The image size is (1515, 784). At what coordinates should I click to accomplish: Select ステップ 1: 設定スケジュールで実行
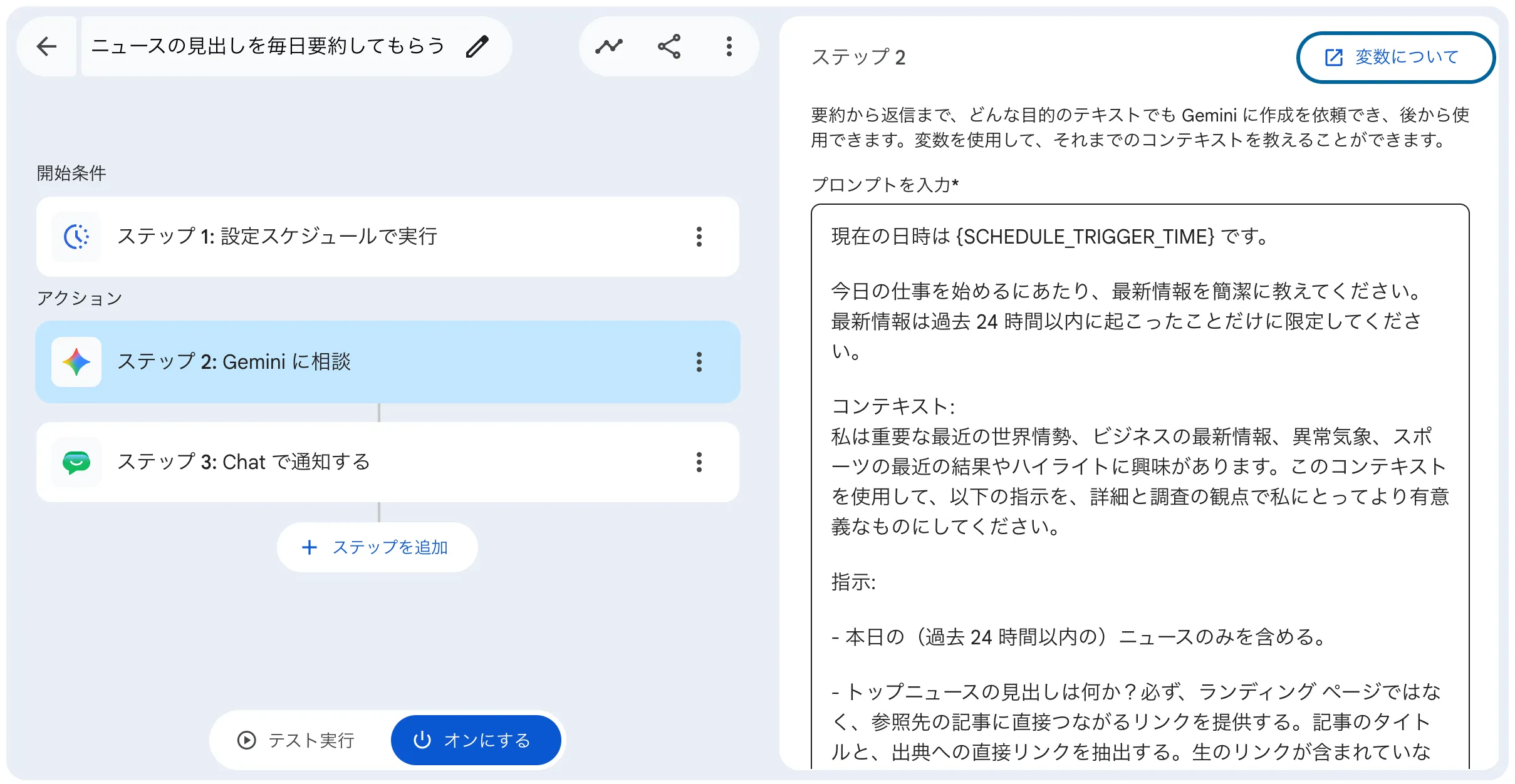(388, 237)
